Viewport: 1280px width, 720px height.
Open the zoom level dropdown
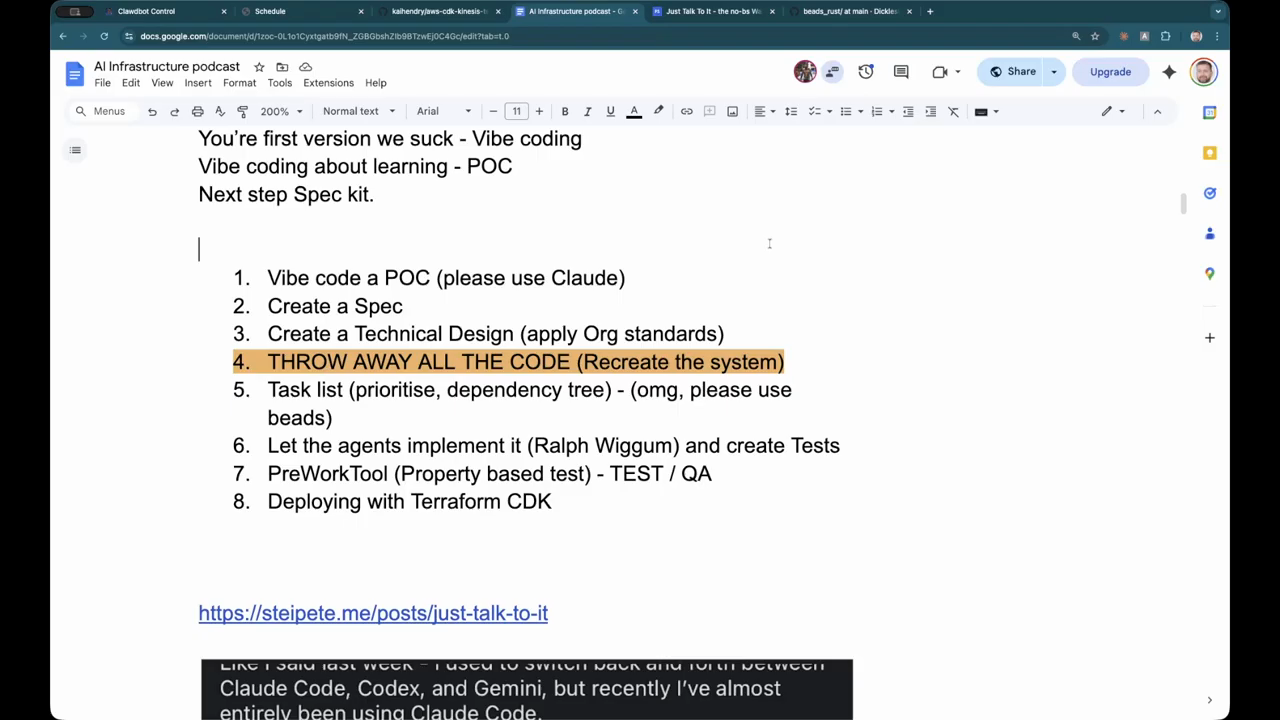pos(280,111)
